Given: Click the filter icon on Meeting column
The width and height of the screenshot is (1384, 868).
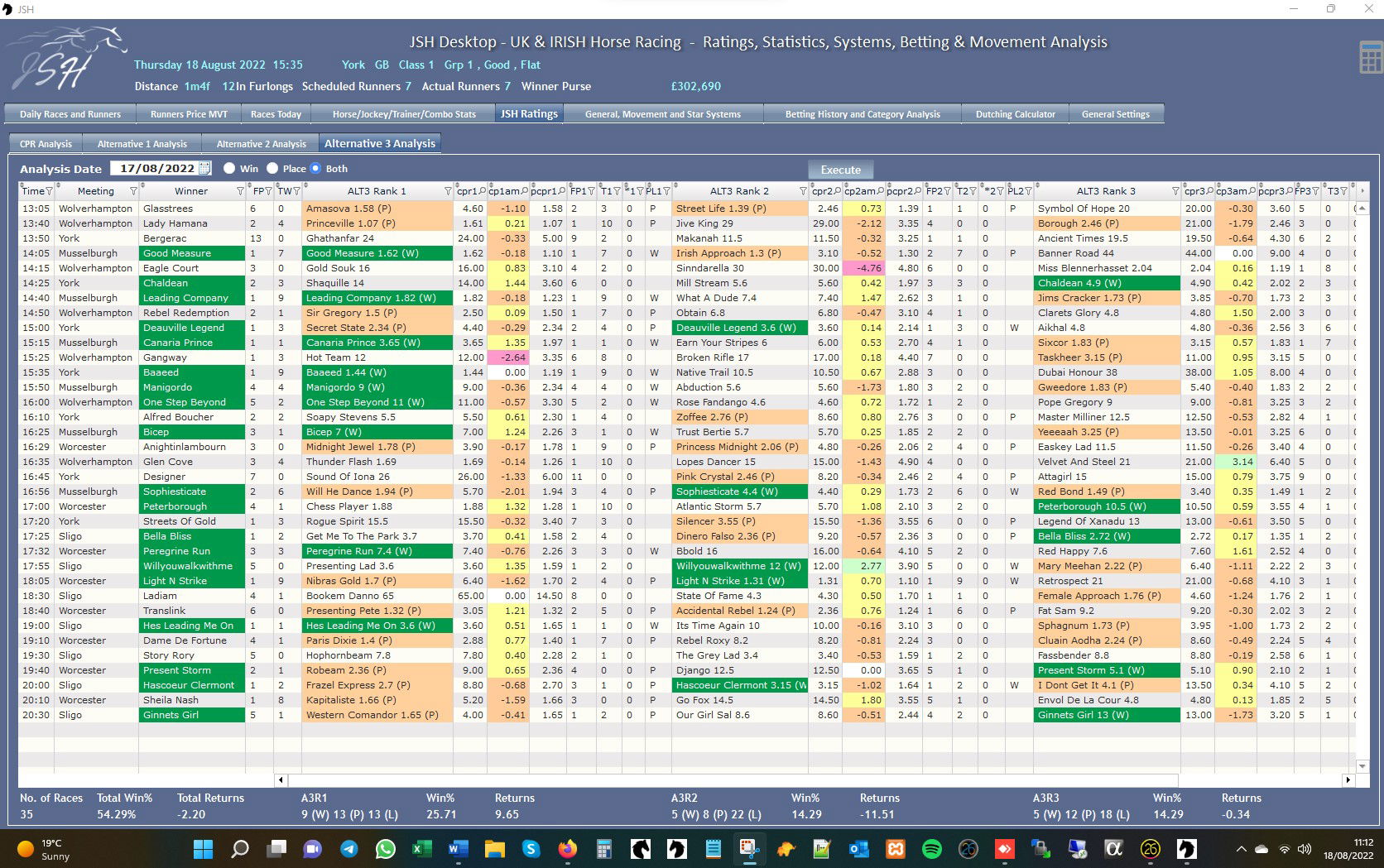Looking at the screenshot, I should tap(132, 191).
